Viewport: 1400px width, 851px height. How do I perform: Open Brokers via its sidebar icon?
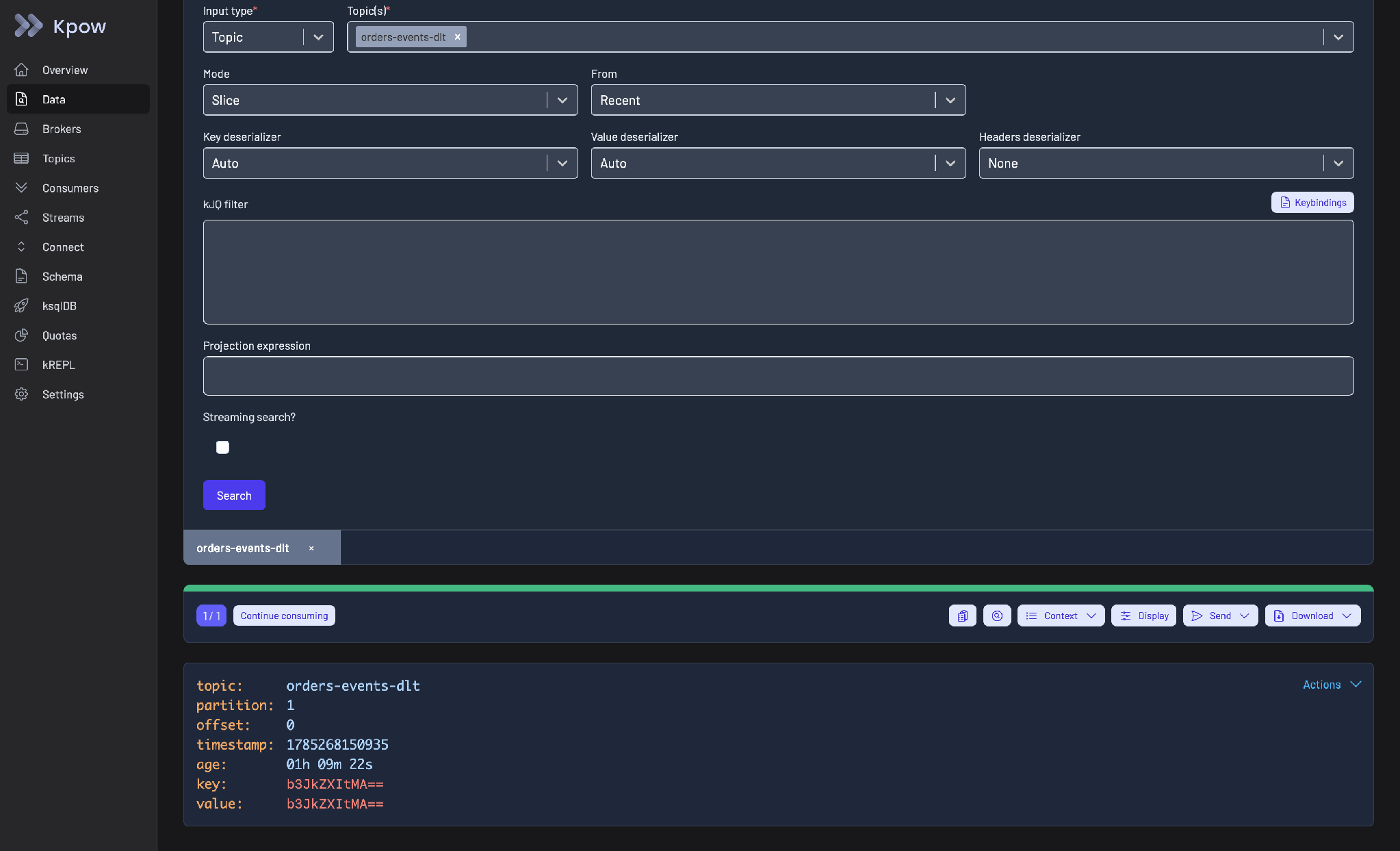coord(21,129)
